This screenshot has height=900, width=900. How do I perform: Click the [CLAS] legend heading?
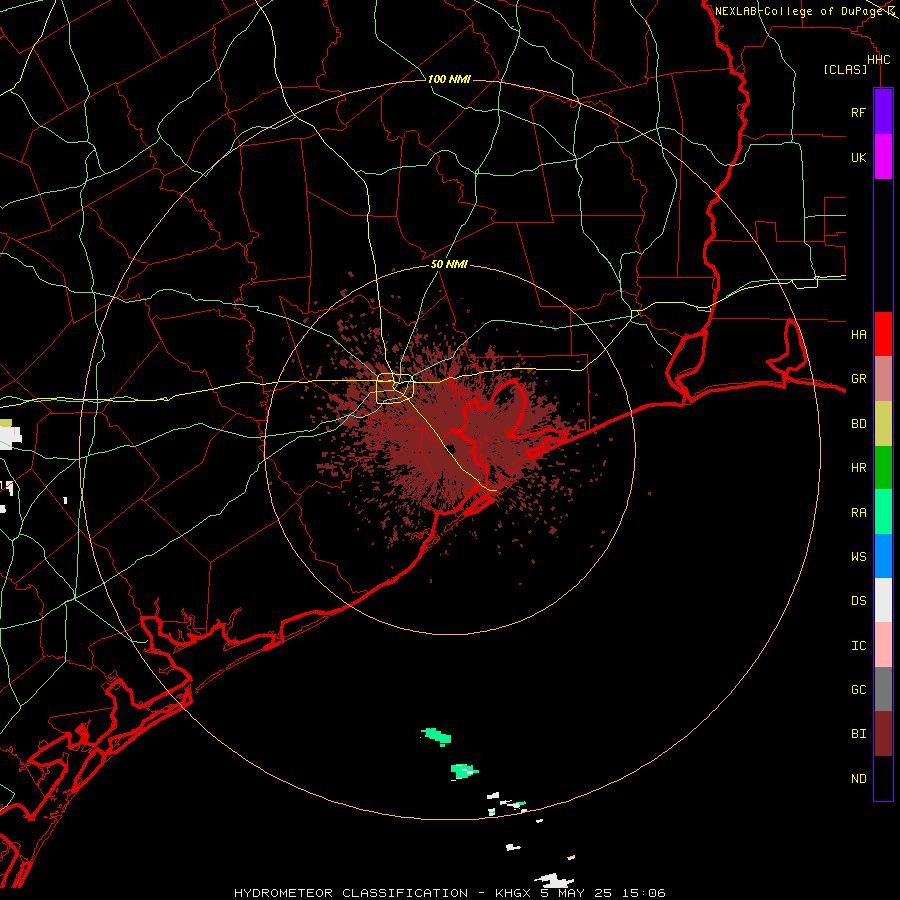point(845,69)
